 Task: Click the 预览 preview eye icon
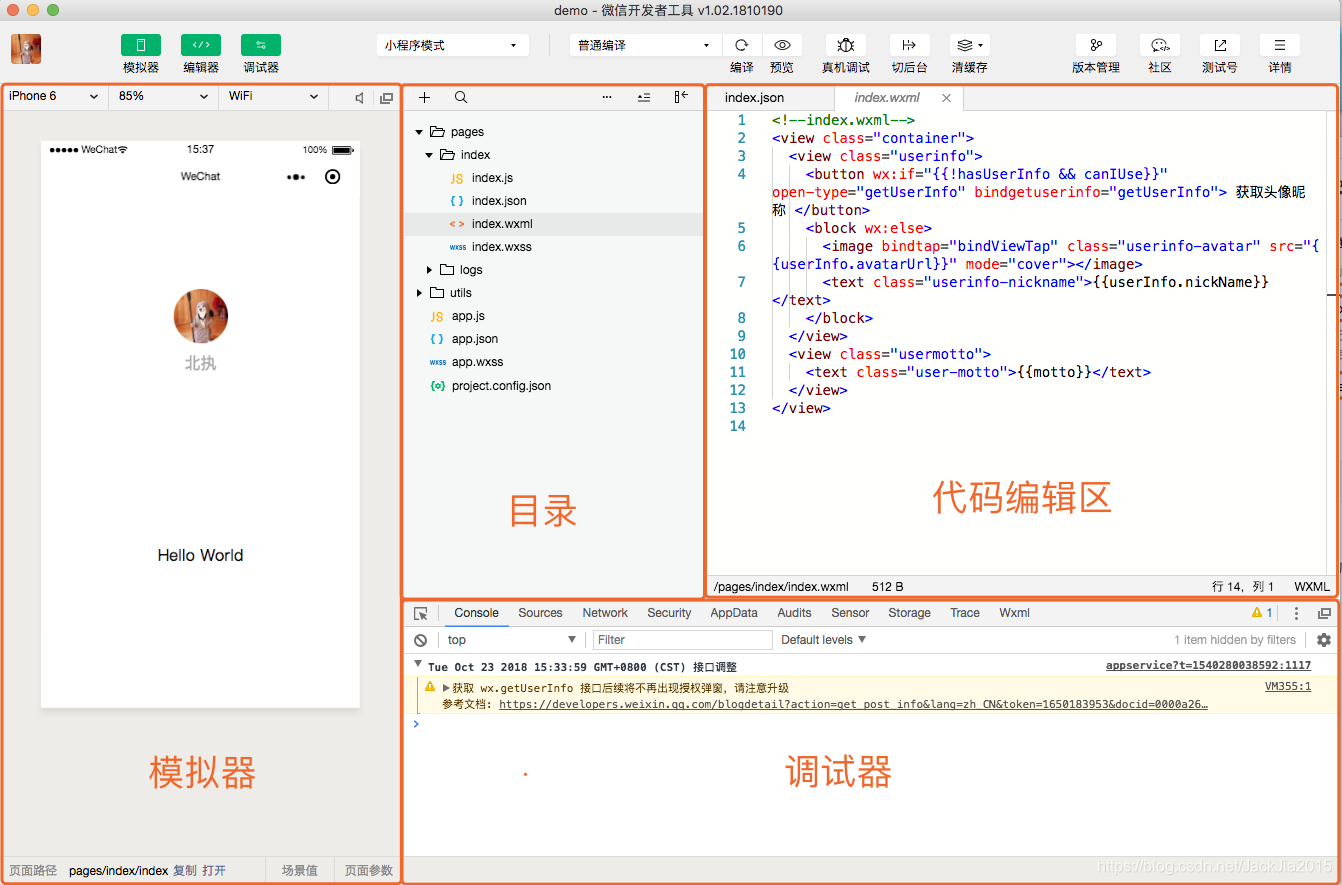[782, 45]
